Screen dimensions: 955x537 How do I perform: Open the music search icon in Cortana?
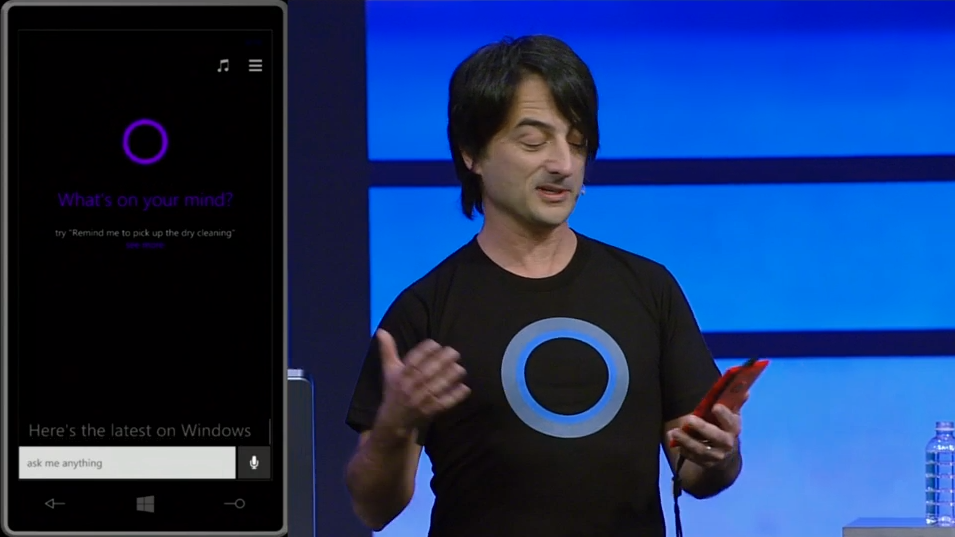tap(224, 65)
